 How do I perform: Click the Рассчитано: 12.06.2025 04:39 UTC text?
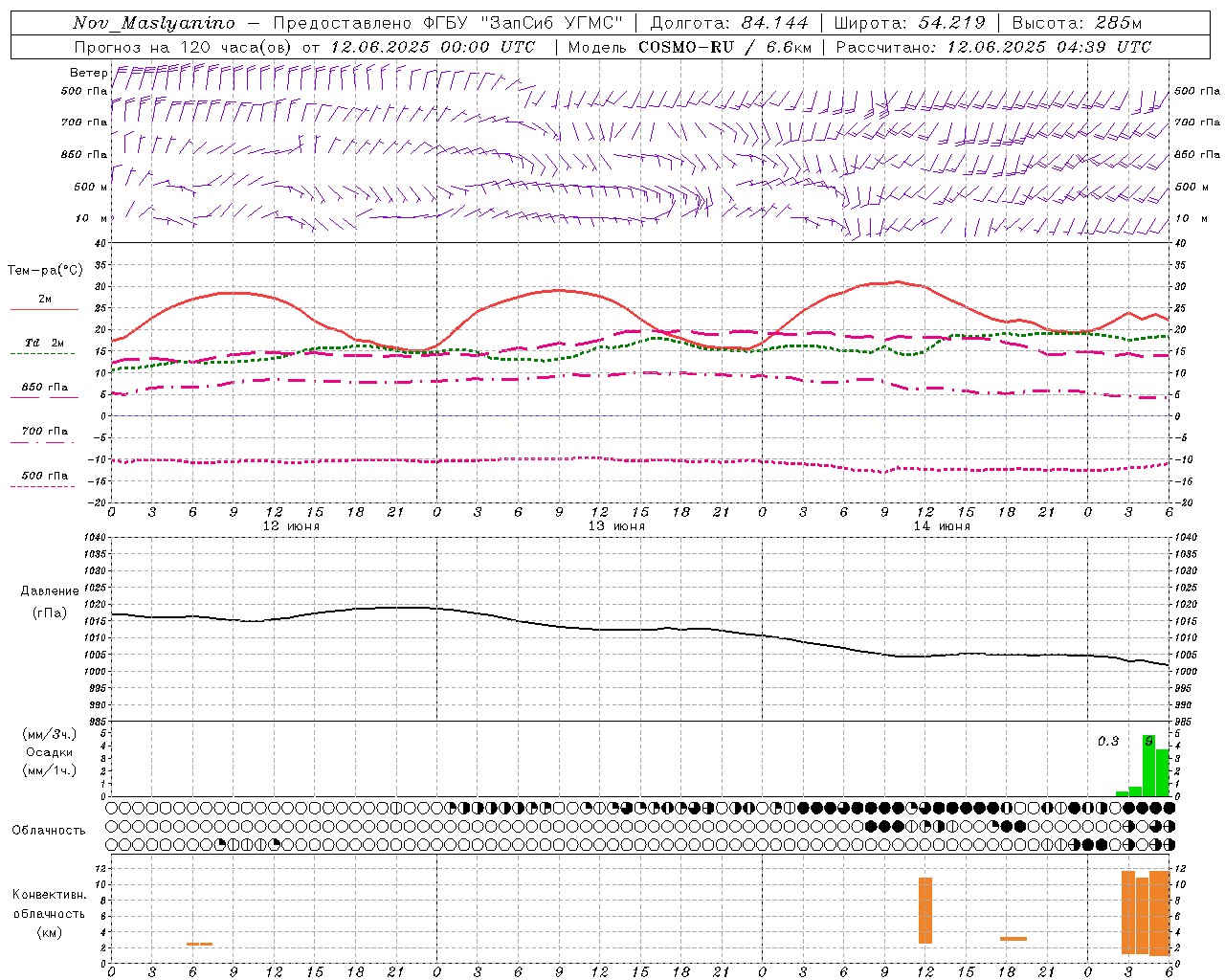(x=993, y=47)
